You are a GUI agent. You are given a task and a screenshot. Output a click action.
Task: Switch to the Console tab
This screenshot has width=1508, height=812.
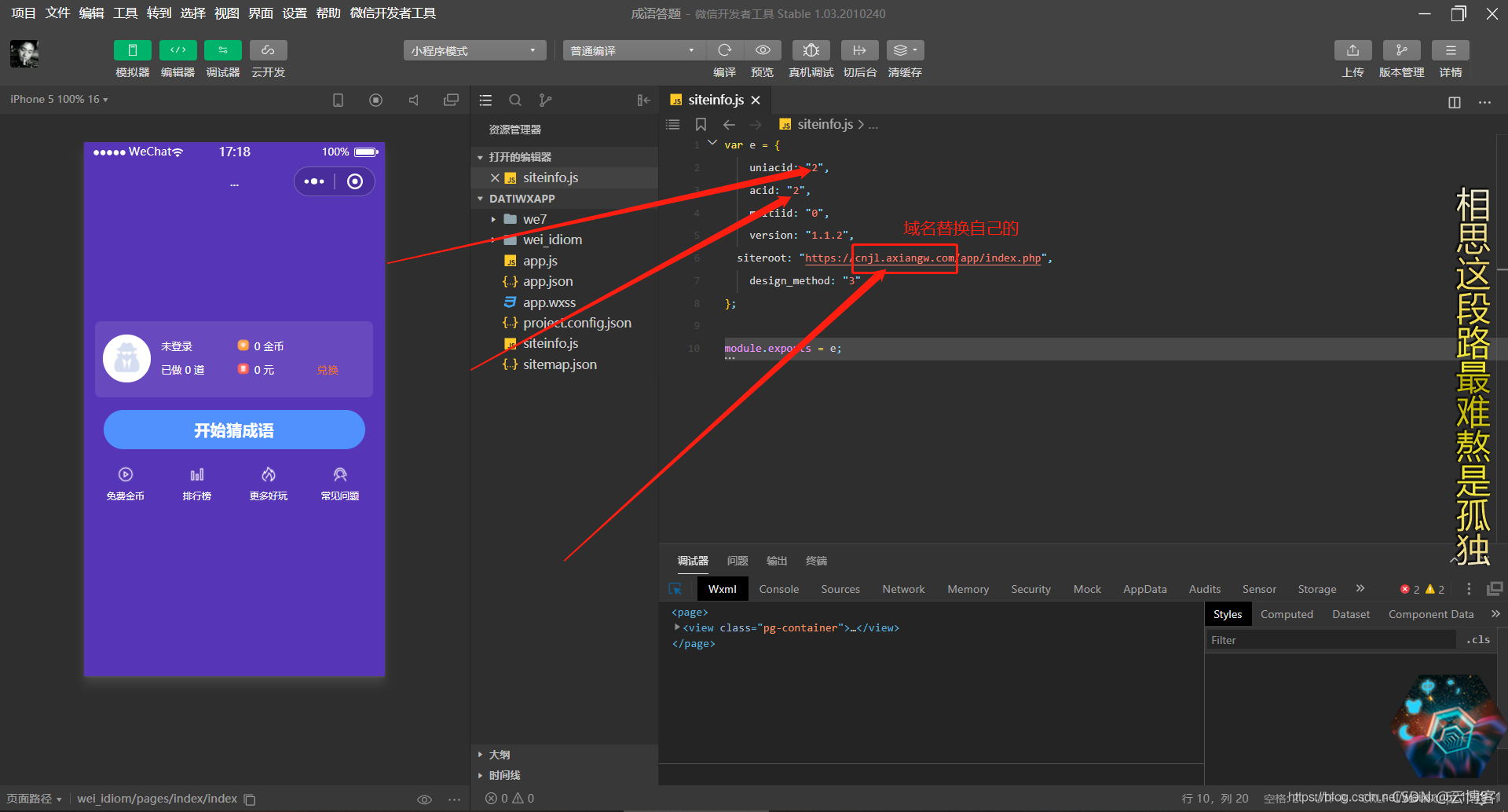click(x=778, y=589)
